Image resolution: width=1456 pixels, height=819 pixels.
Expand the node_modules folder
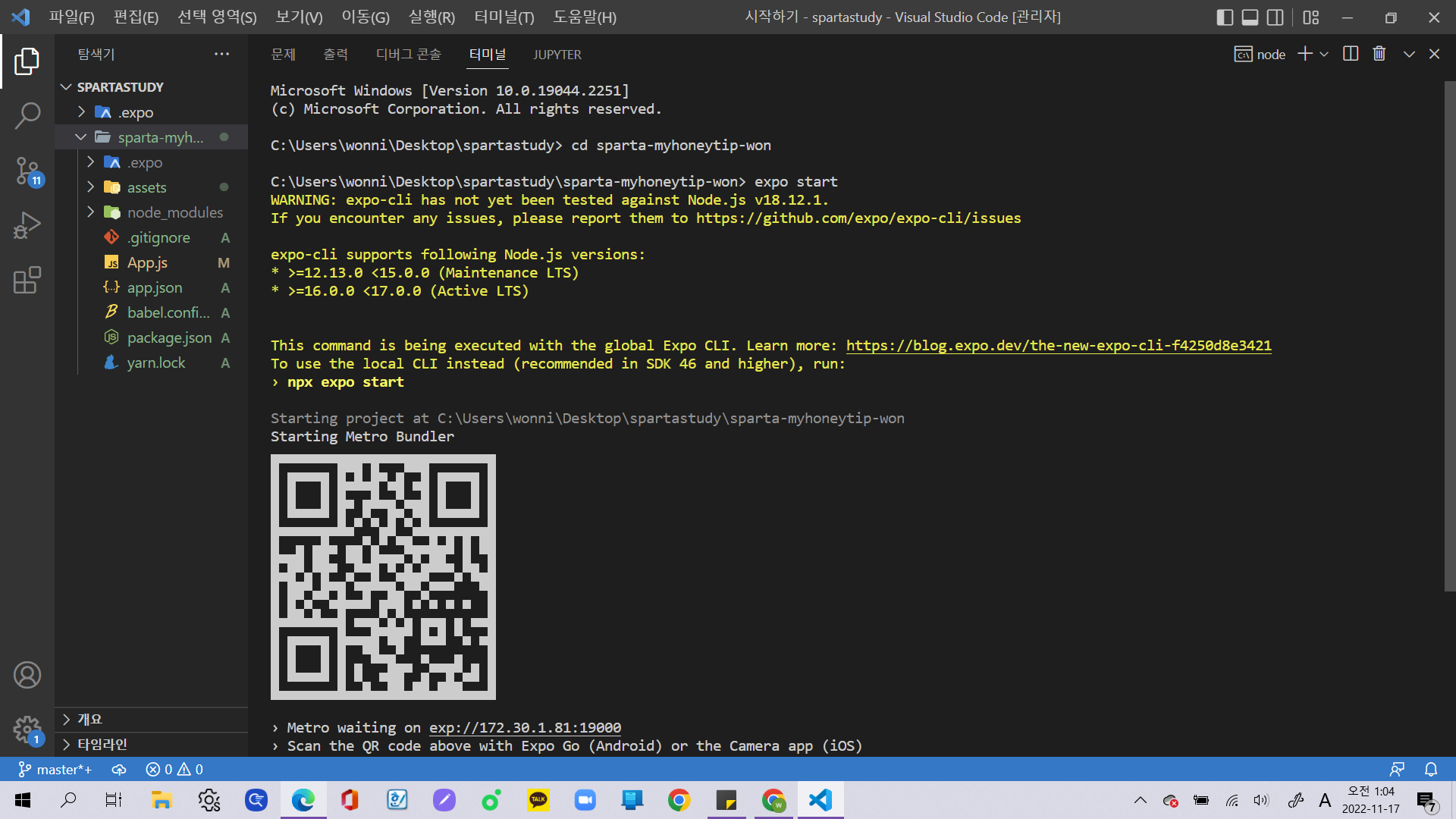[152, 212]
